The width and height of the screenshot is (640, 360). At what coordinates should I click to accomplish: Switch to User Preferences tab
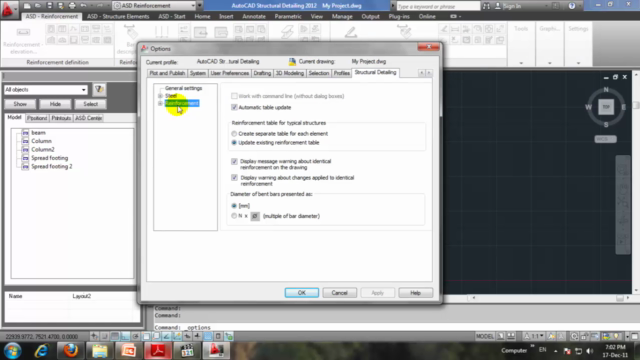tap(229, 73)
